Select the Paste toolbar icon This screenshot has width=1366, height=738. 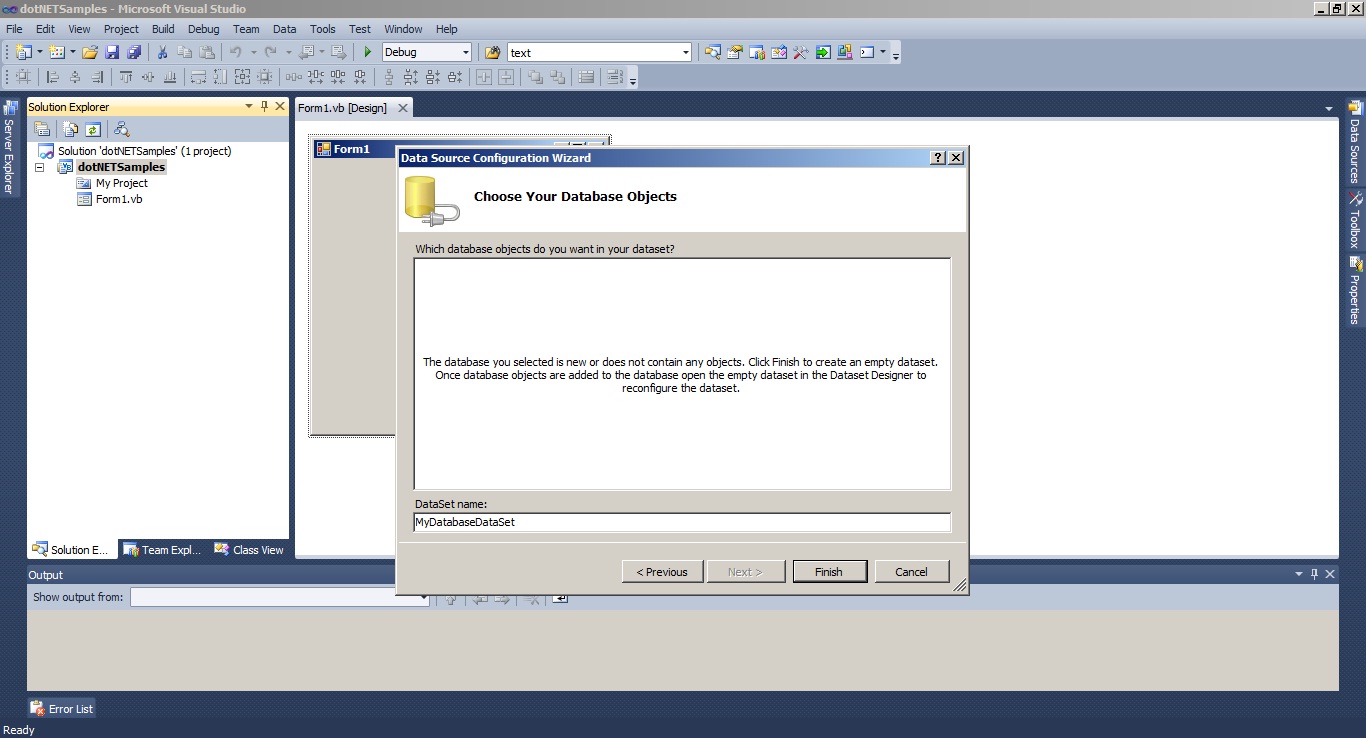tap(207, 52)
